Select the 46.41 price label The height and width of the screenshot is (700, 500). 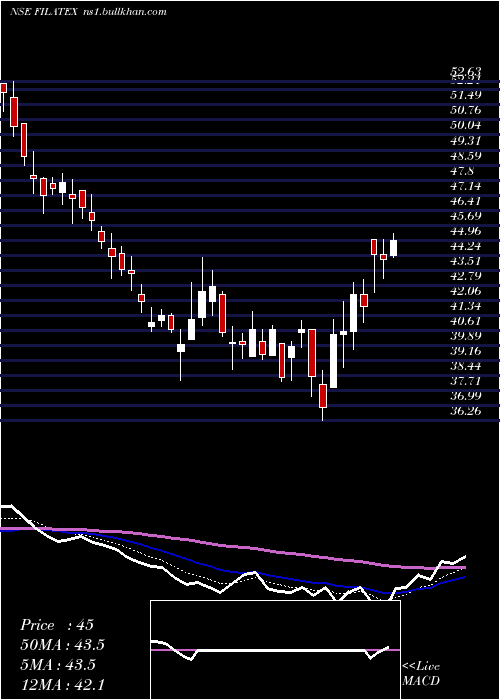(465, 201)
